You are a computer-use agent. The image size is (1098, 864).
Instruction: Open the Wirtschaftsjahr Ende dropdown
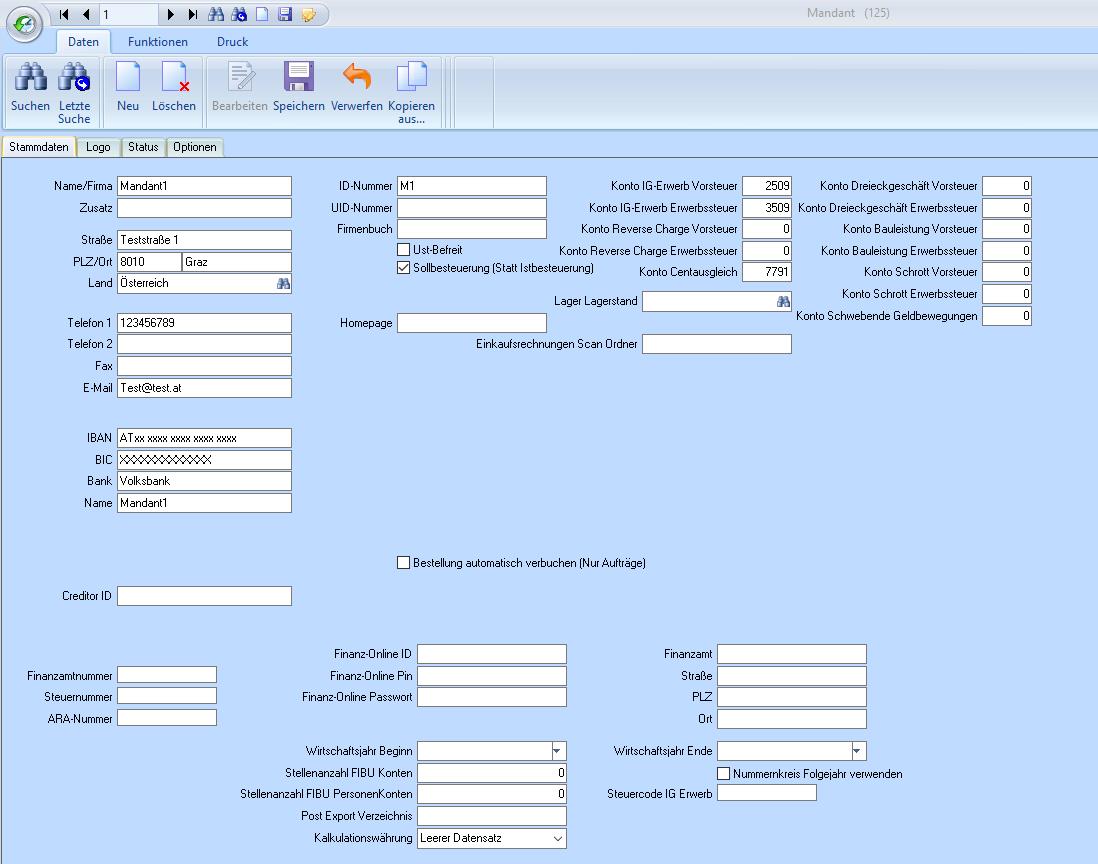pyautogui.click(x=857, y=751)
